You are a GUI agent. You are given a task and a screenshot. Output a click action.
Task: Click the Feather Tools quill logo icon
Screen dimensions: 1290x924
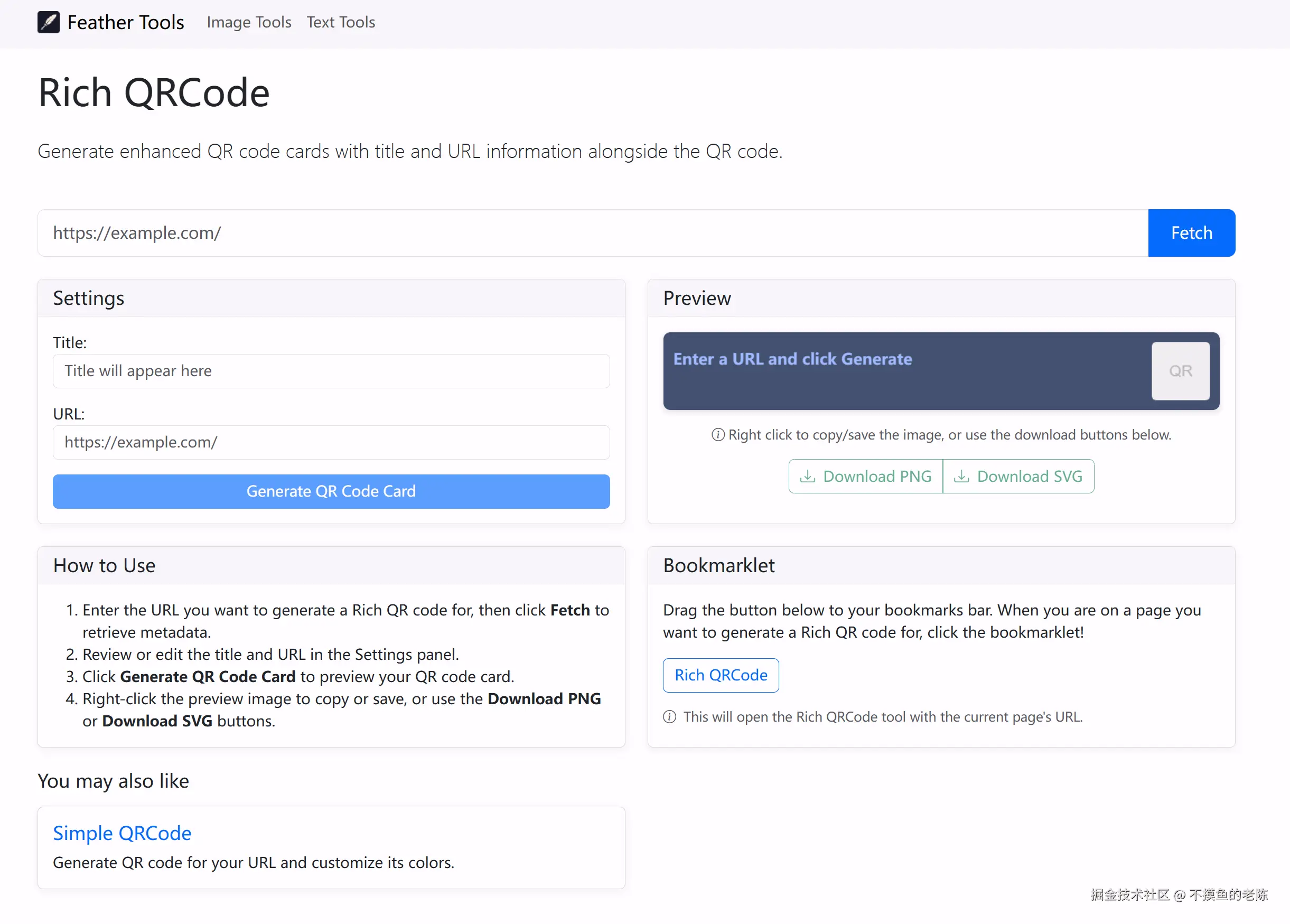click(49, 22)
